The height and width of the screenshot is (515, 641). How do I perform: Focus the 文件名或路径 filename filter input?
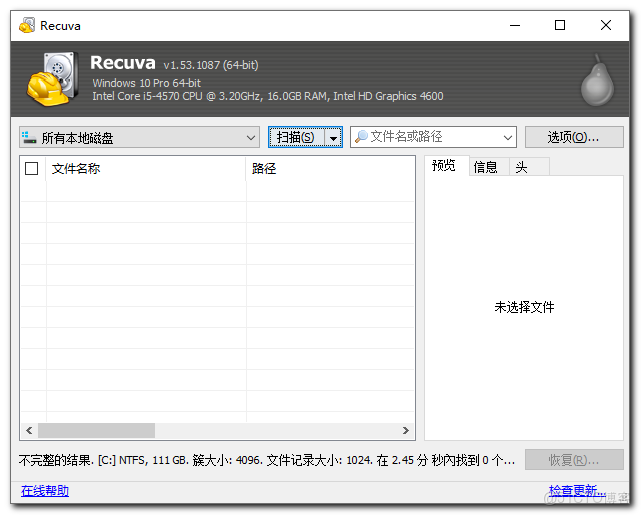(433, 137)
